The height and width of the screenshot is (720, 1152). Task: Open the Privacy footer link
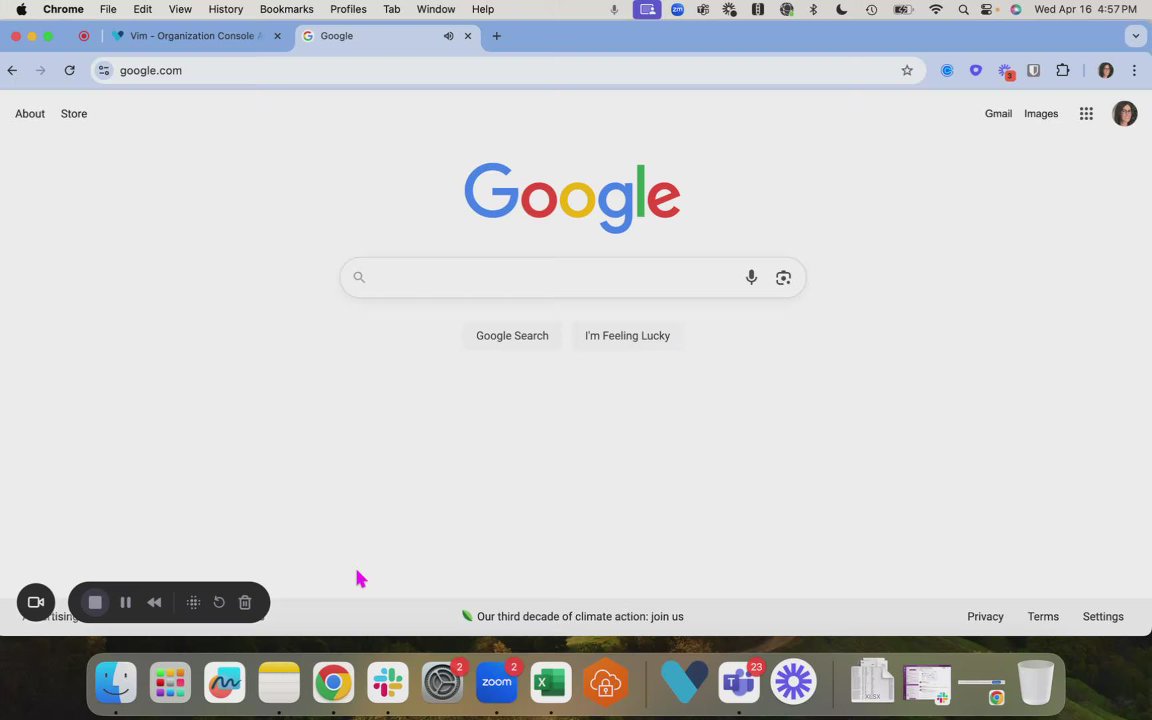[x=985, y=616]
